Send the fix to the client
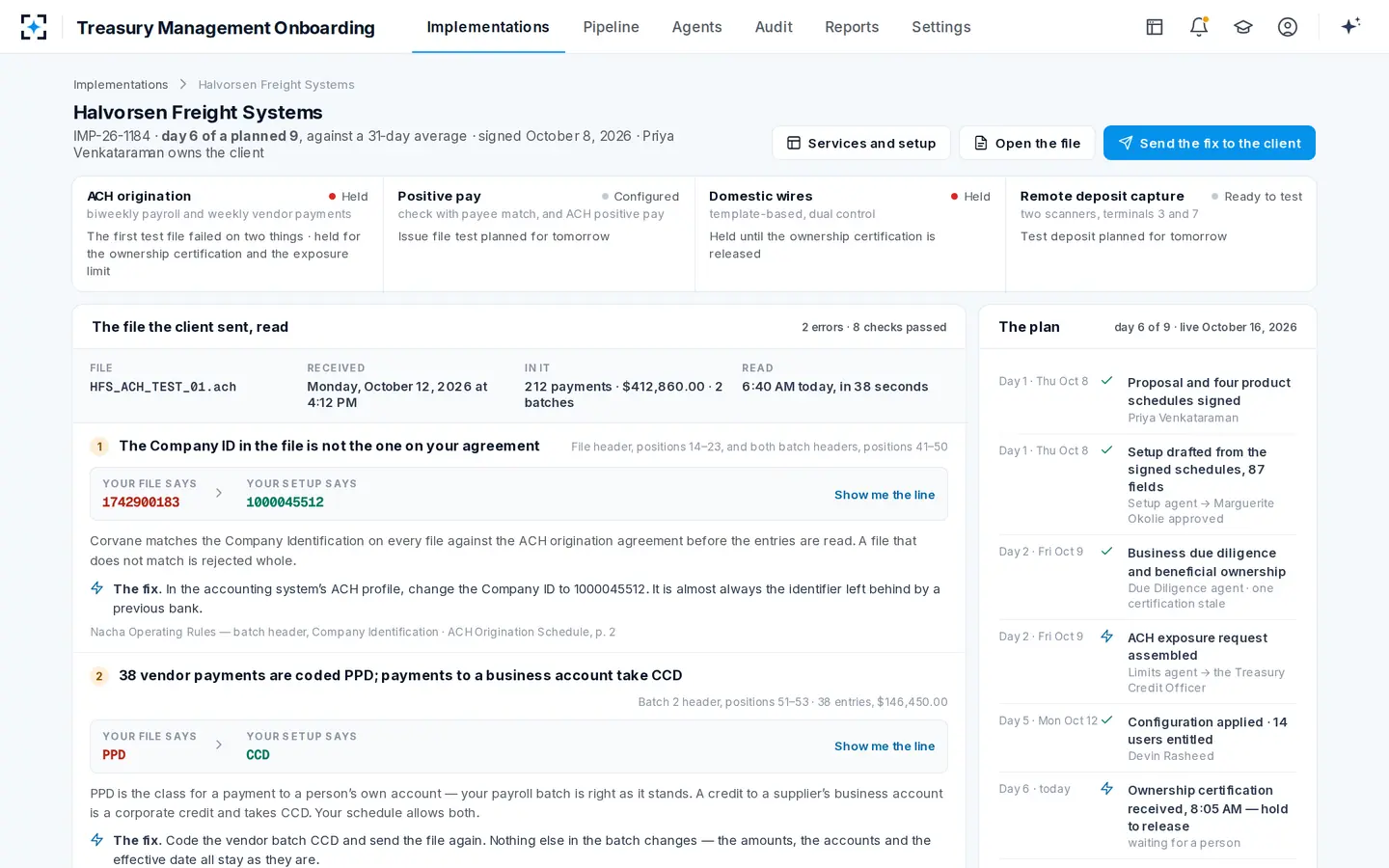Viewport: 1389px width, 868px height. point(1210,143)
